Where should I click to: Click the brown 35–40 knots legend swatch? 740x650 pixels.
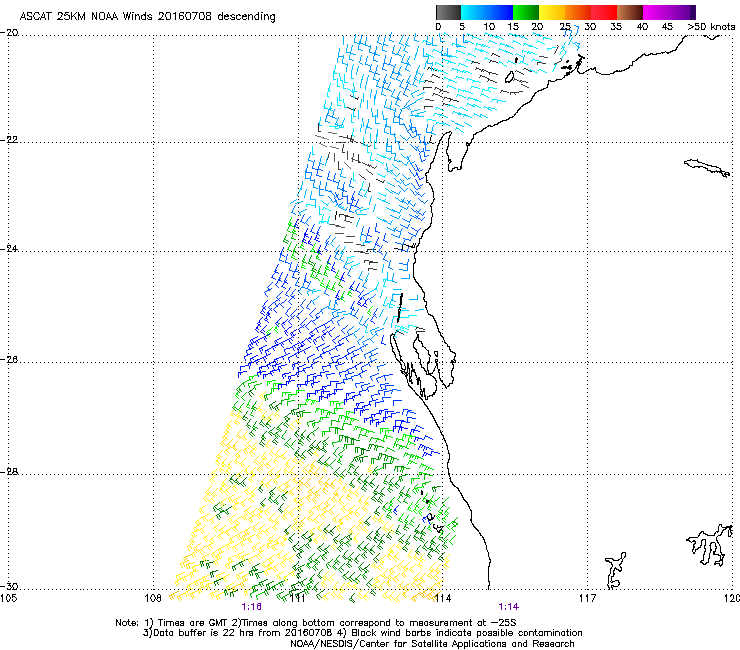[630, 12]
